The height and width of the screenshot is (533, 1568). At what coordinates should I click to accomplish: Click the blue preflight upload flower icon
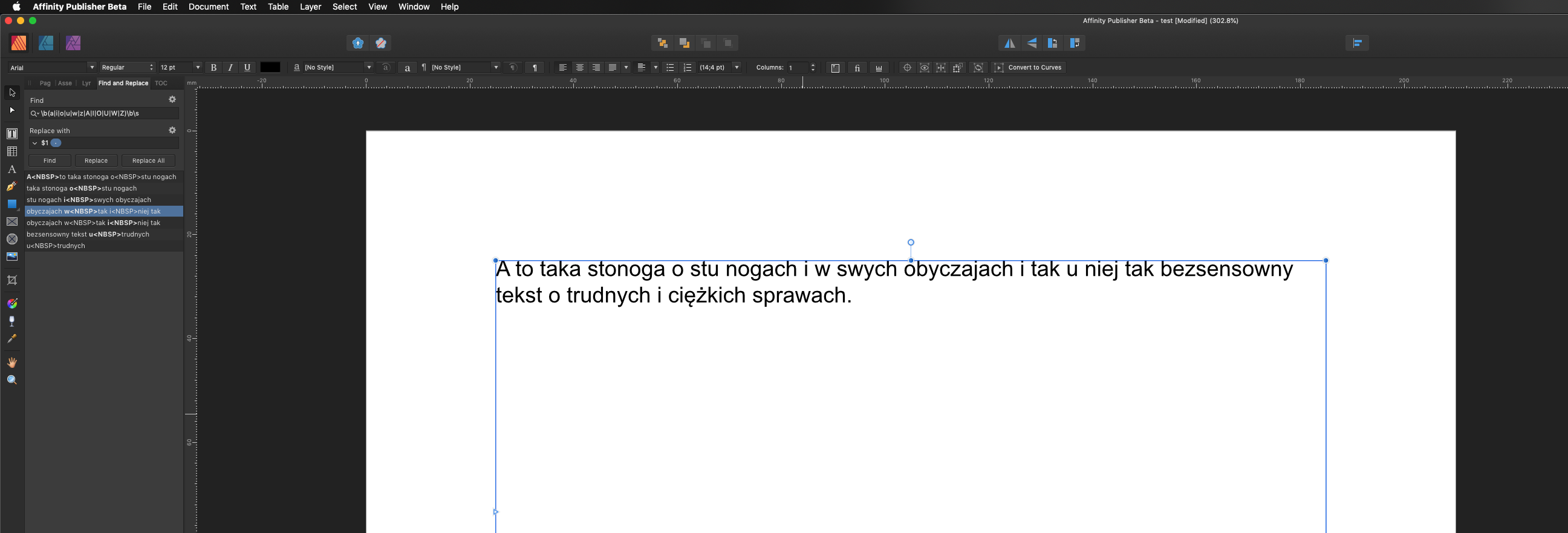(358, 42)
